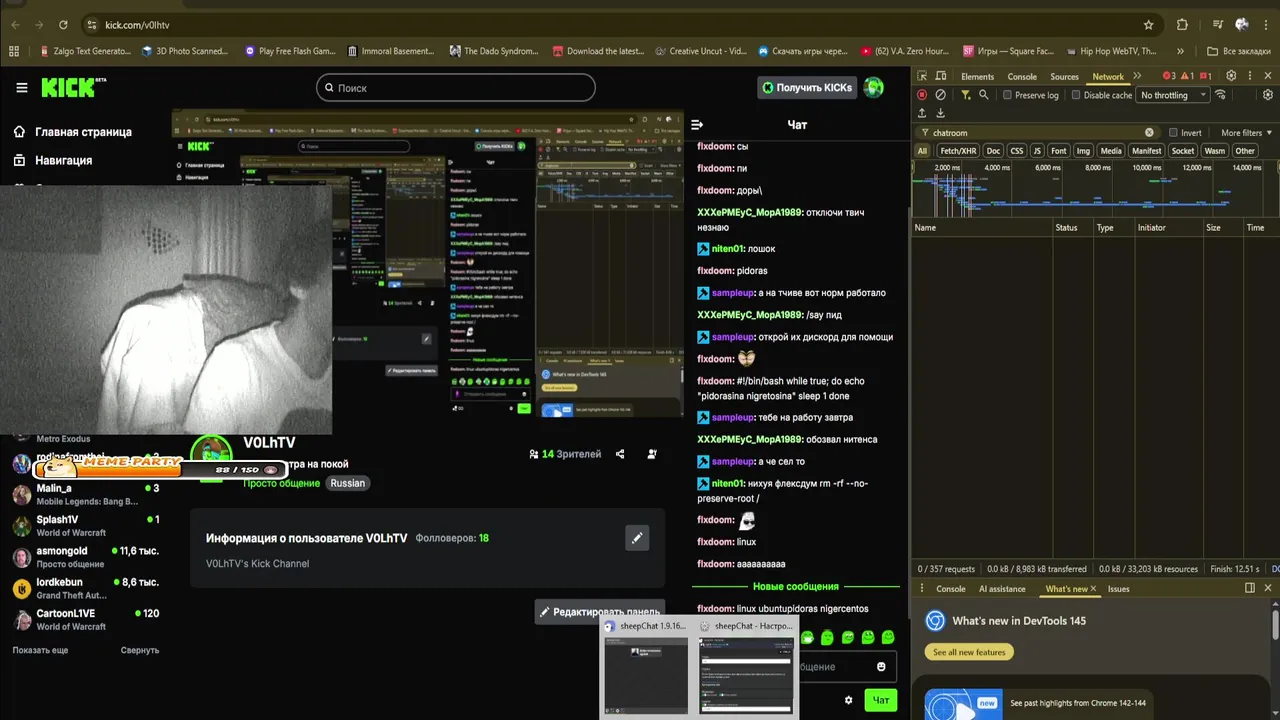1280x720 pixels.
Task: Click the share icon beside viewers count
Action: (620, 454)
